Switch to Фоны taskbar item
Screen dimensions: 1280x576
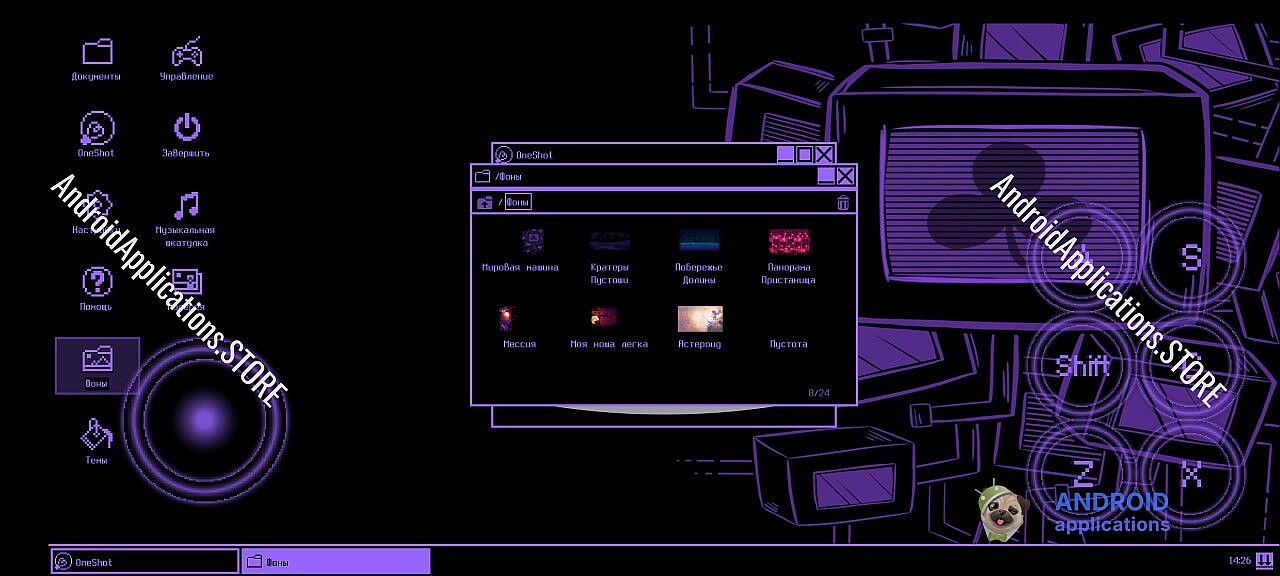(x=335, y=561)
